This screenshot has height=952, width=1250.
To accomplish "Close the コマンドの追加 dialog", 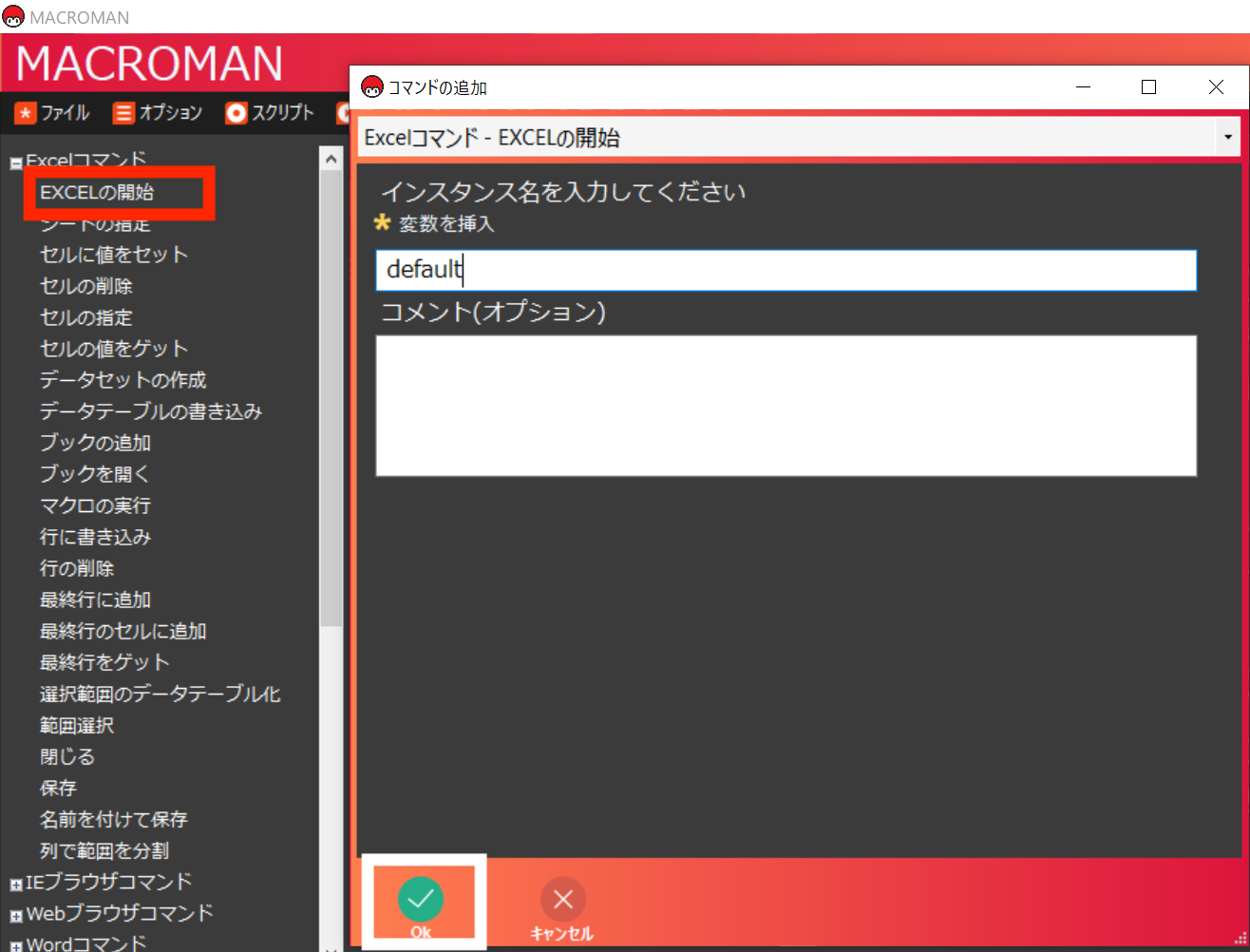I will click(1216, 87).
